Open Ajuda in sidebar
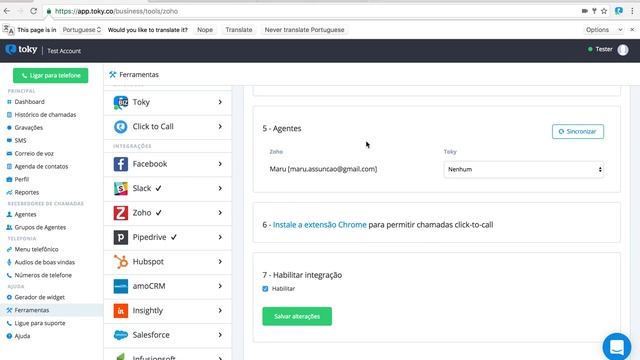The height and width of the screenshot is (360, 640). (22, 336)
